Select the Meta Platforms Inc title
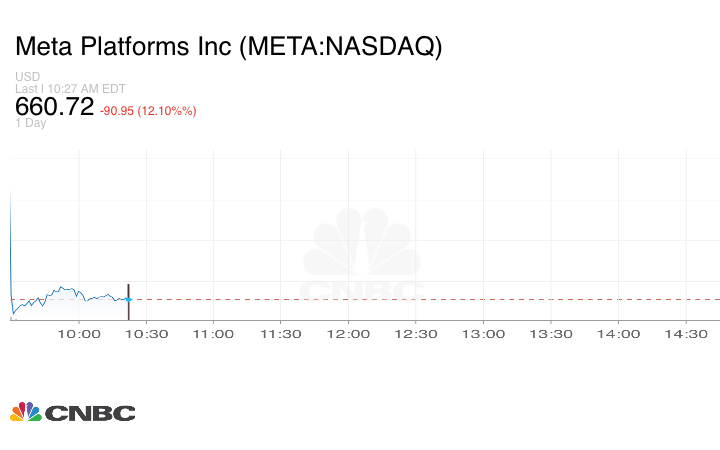 point(228,47)
